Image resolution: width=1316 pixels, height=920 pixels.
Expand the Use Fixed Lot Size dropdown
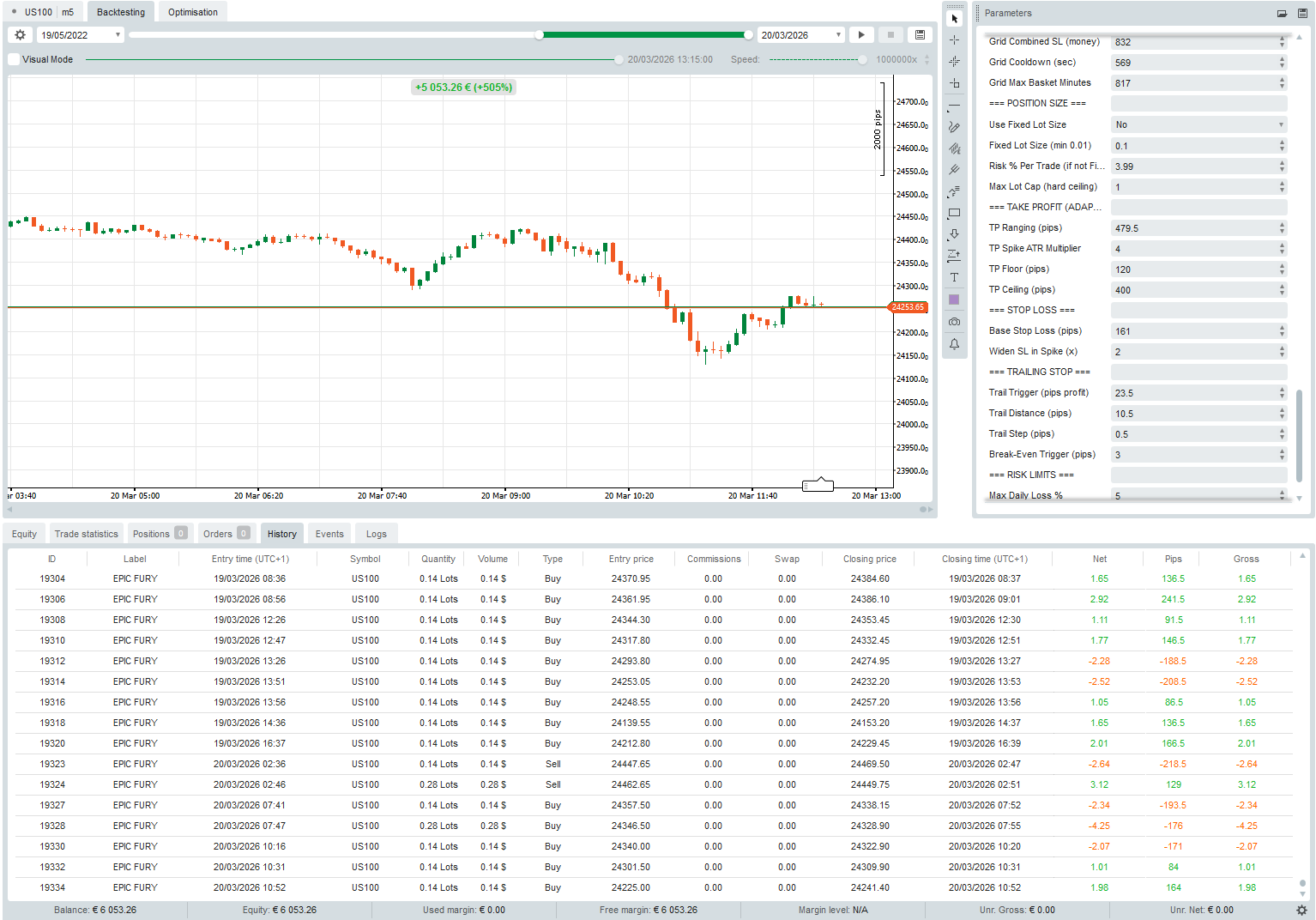point(1198,124)
